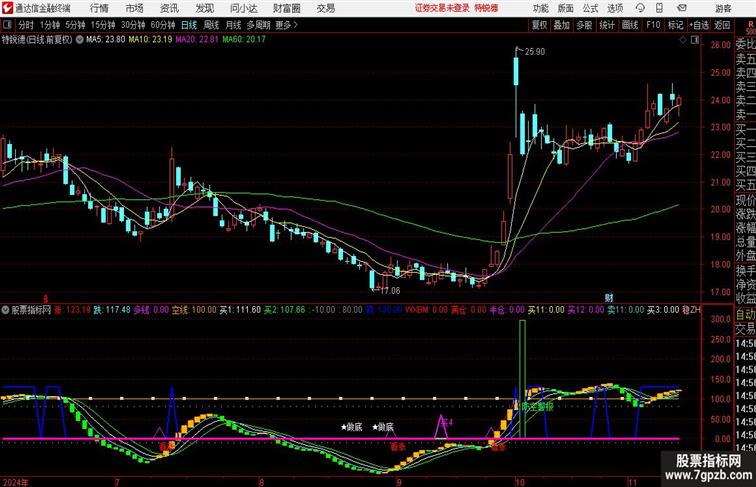The image size is (756, 487).
Task: Click the 跌: 117.48 indicator value
Action: pos(112,310)
